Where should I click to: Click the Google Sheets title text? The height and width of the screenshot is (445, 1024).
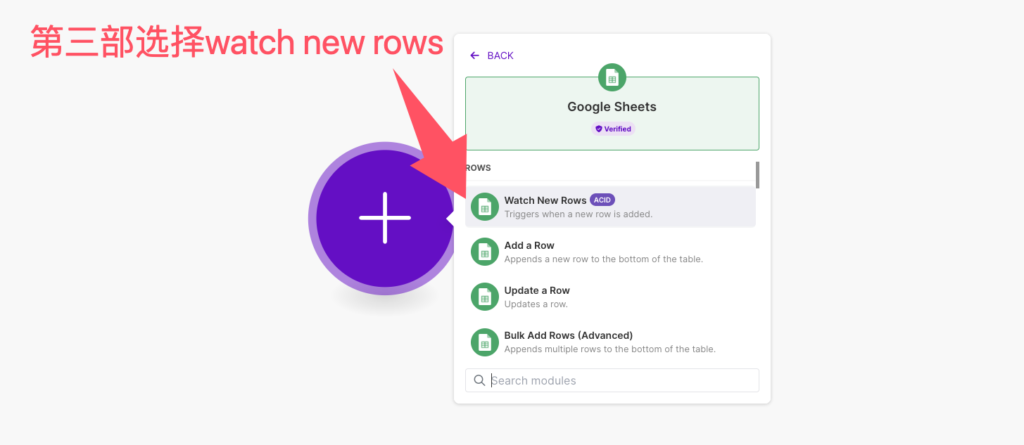(612, 107)
